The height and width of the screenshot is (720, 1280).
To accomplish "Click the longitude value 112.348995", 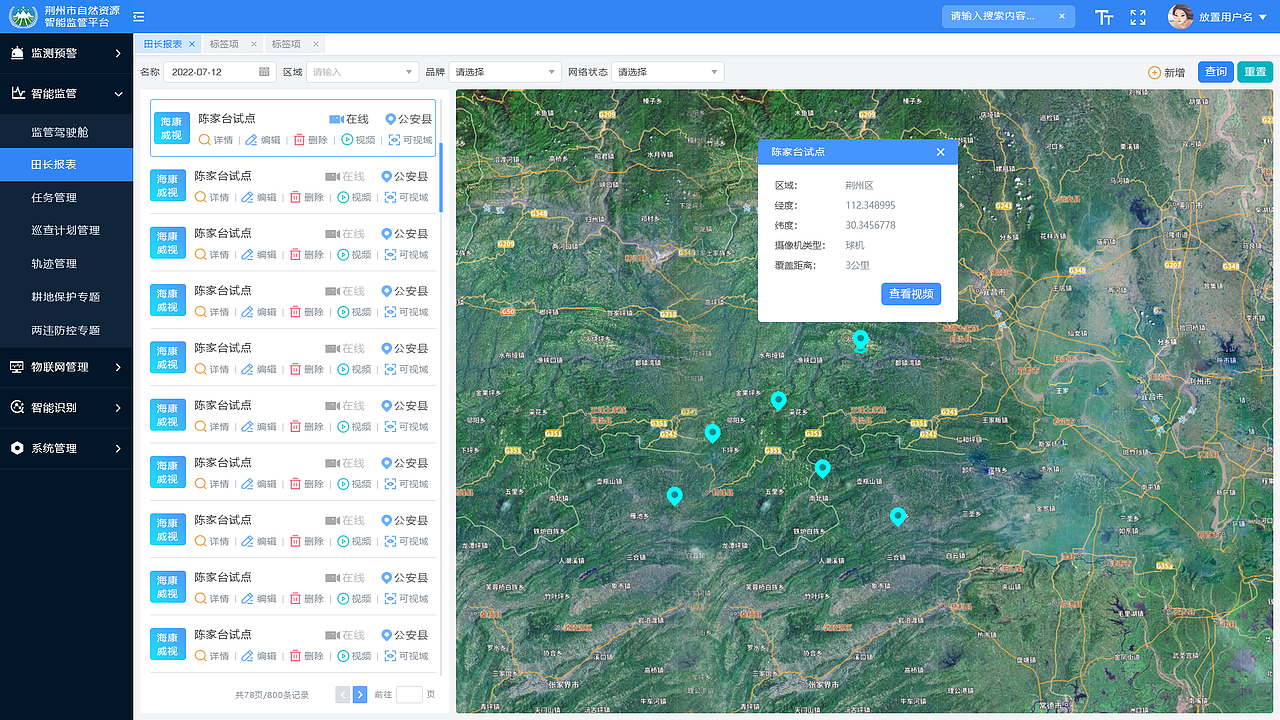I will [870, 206].
